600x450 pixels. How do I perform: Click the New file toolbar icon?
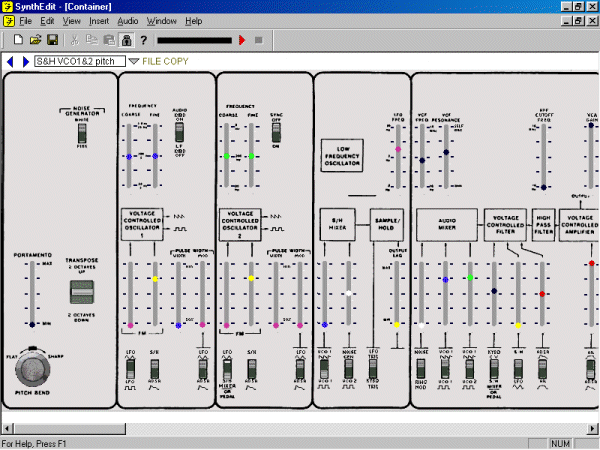click(x=18, y=40)
